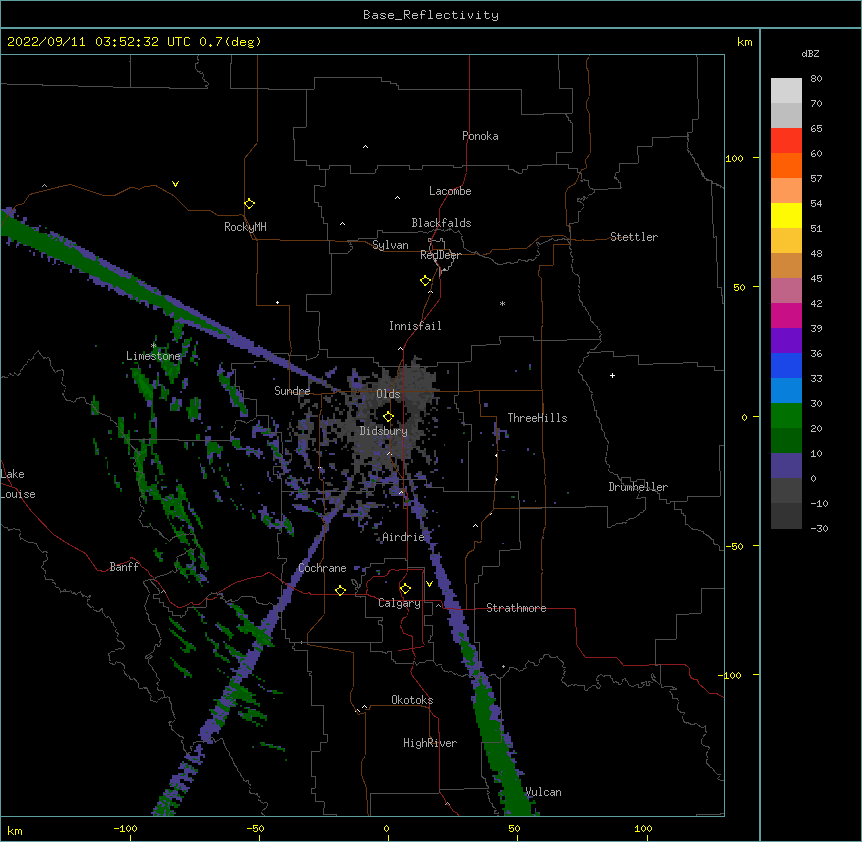Click the white plus marker north of Drumheller

point(612,375)
